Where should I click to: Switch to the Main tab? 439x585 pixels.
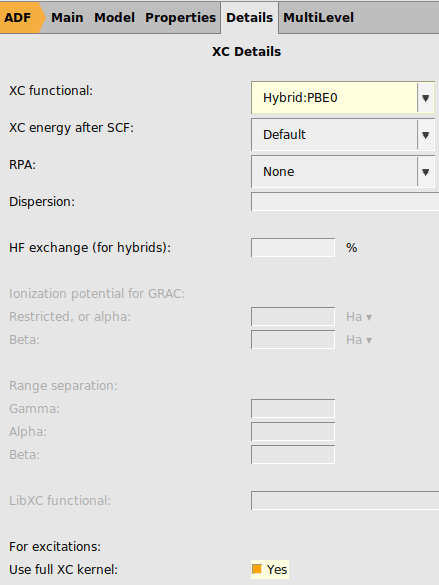pos(67,18)
